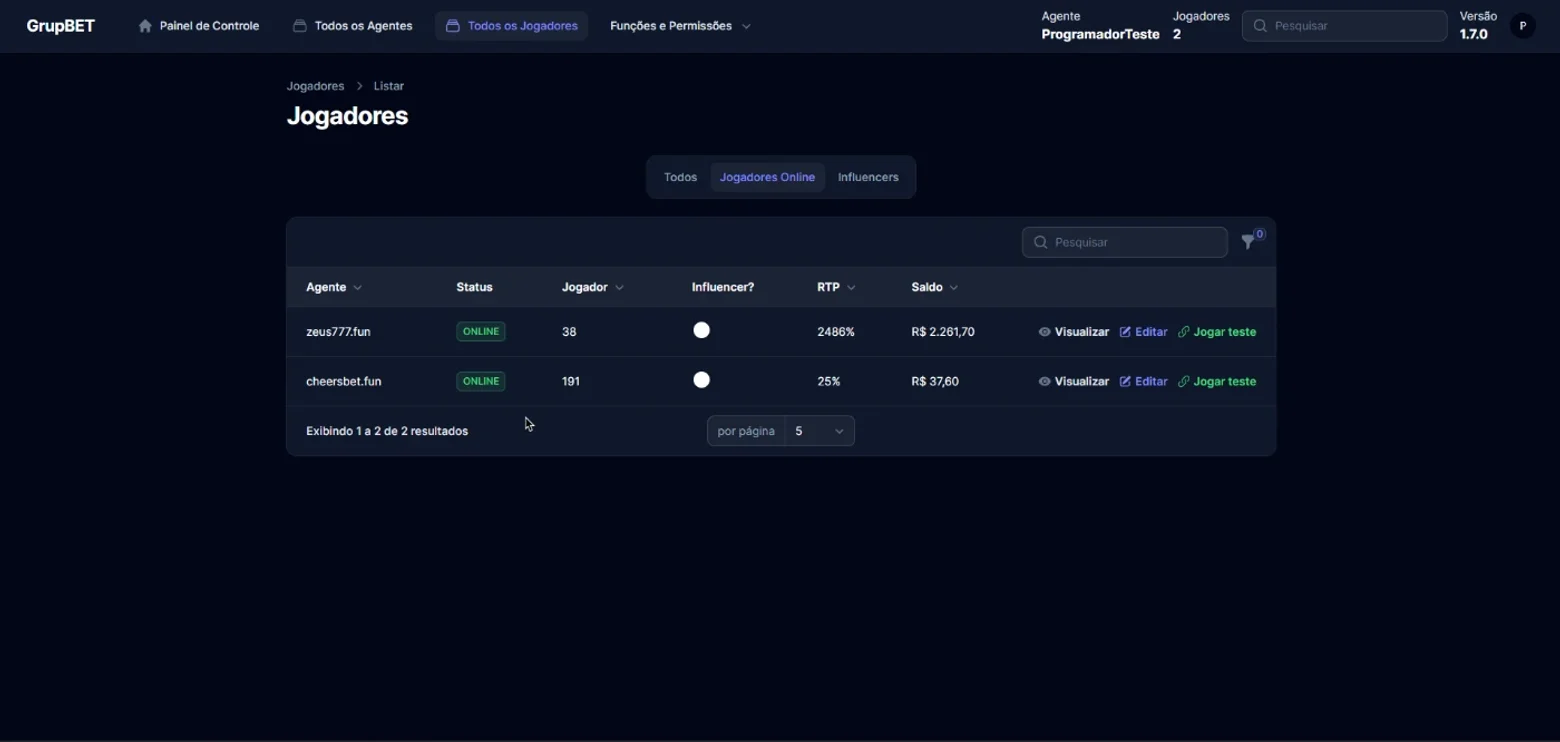This screenshot has height=742, width=1560.
Task: Open the table filter funnel icon
Action: pos(1248,242)
